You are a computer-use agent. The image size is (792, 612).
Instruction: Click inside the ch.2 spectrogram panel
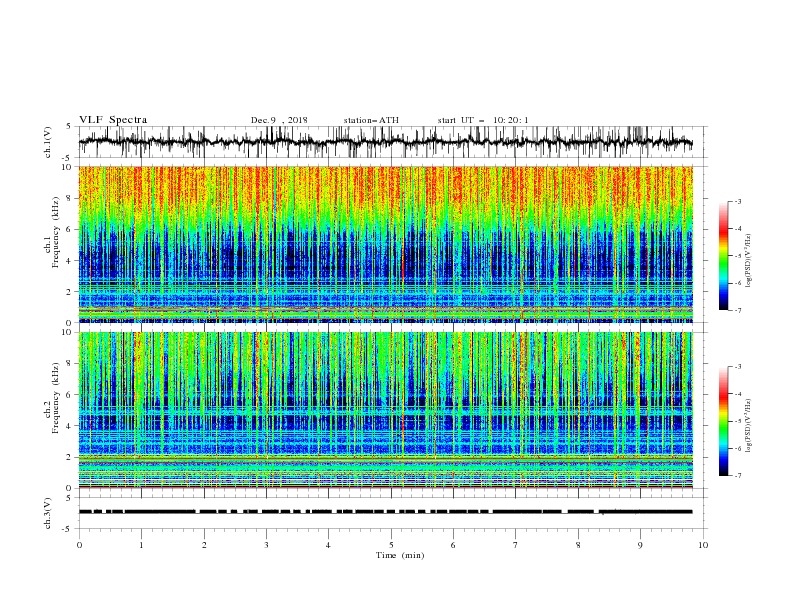[x=386, y=410]
